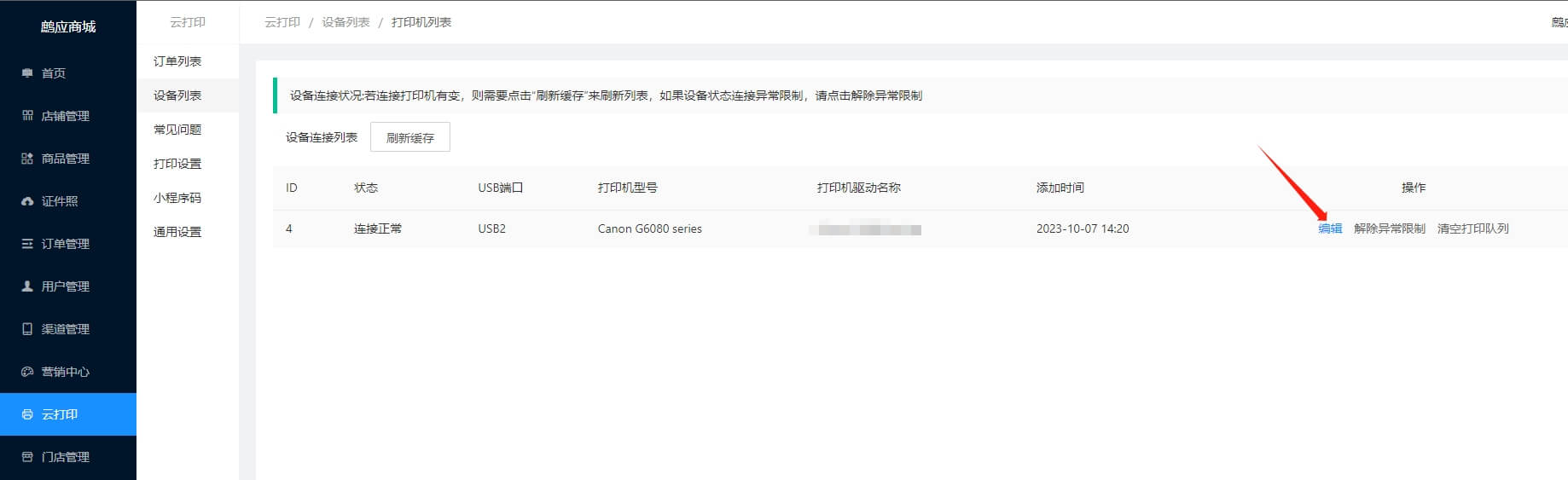Click 设备列表 in the breadcrumb
The height and width of the screenshot is (480, 1568).
tap(346, 22)
